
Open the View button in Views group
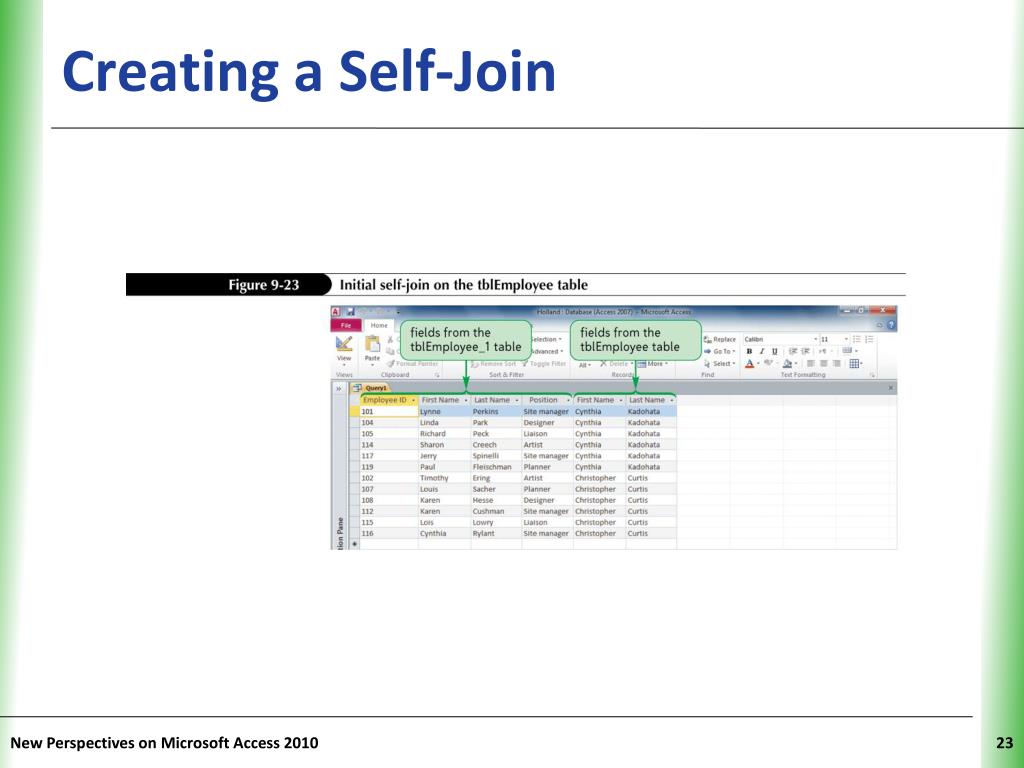(344, 349)
